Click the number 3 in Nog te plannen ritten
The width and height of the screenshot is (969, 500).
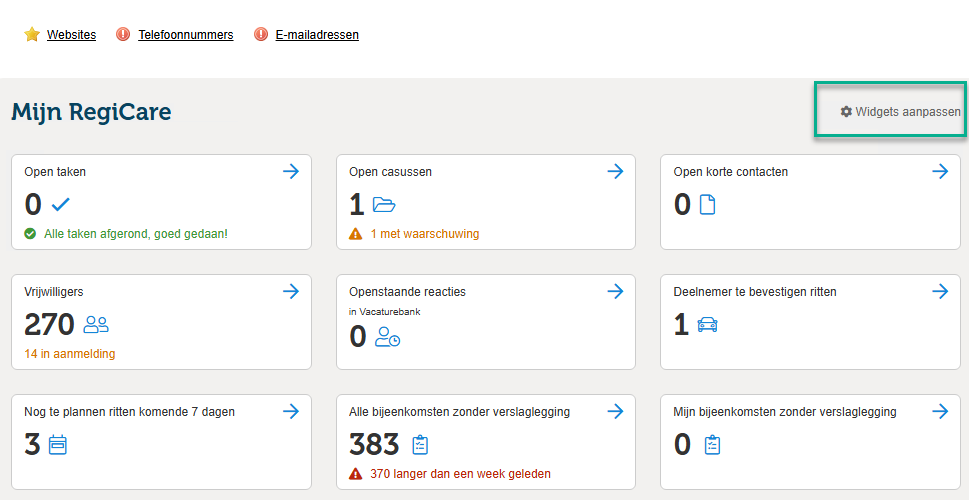[32, 444]
